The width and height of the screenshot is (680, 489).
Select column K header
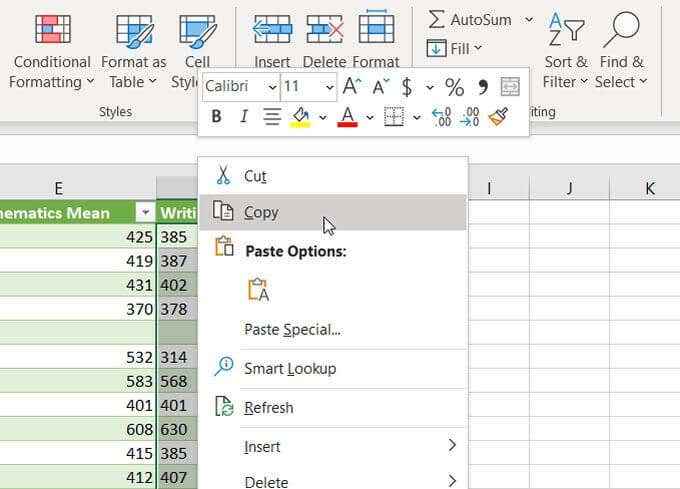click(645, 188)
